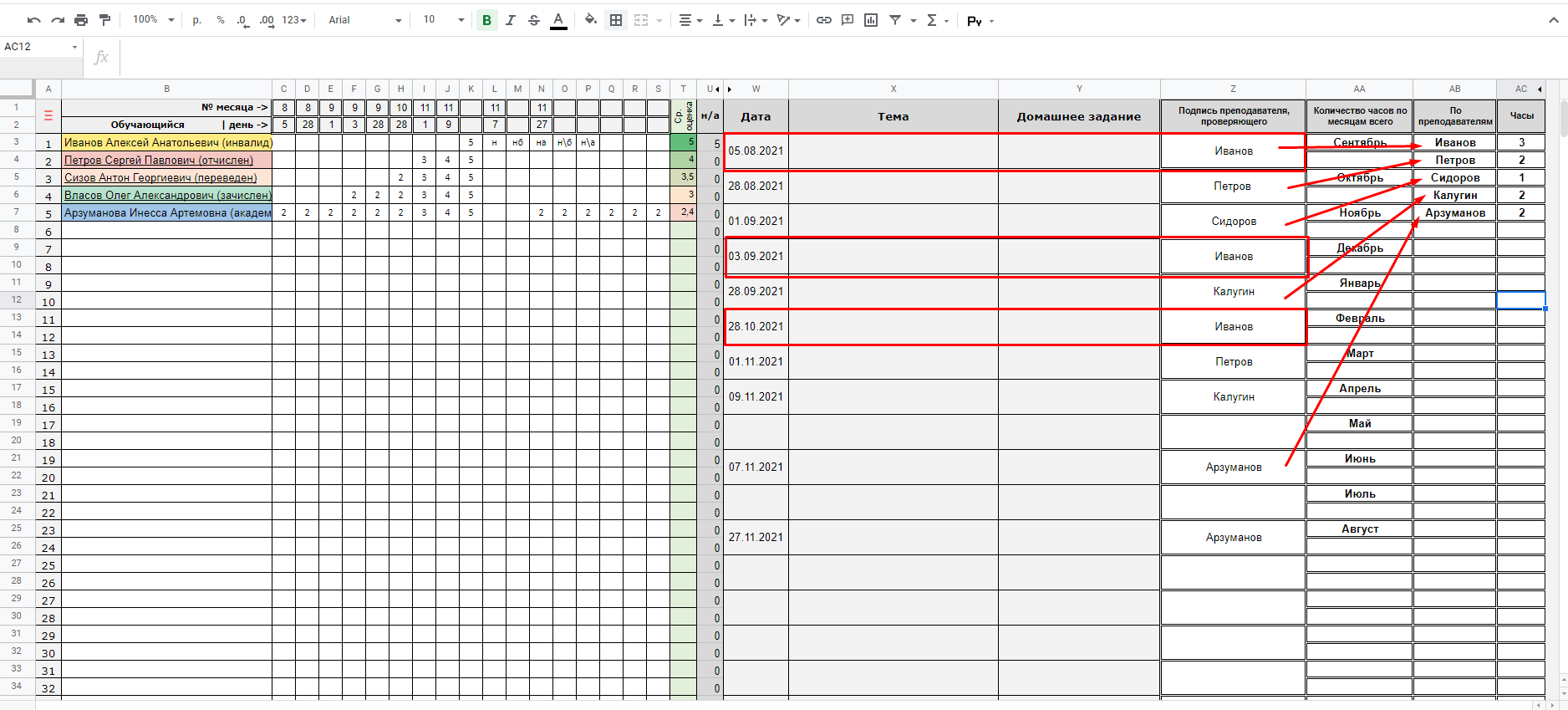Image resolution: width=1568 pixels, height=710 pixels.
Task: Decrease decimal places
Action: (x=242, y=20)
